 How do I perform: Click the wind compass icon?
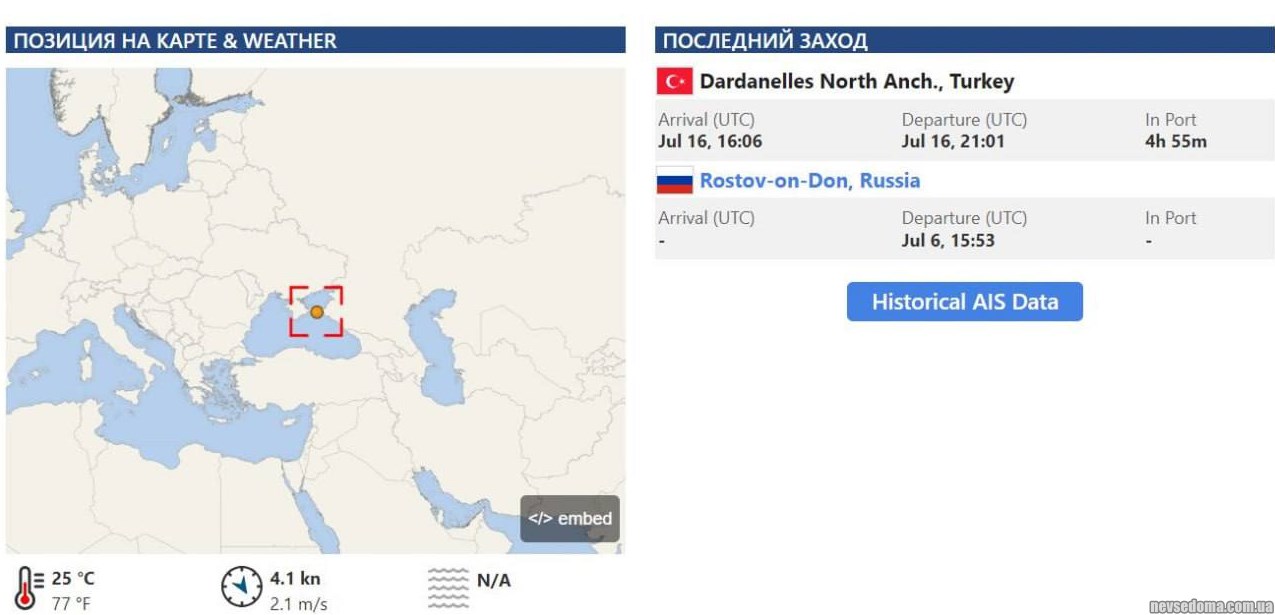coord(241,587)
